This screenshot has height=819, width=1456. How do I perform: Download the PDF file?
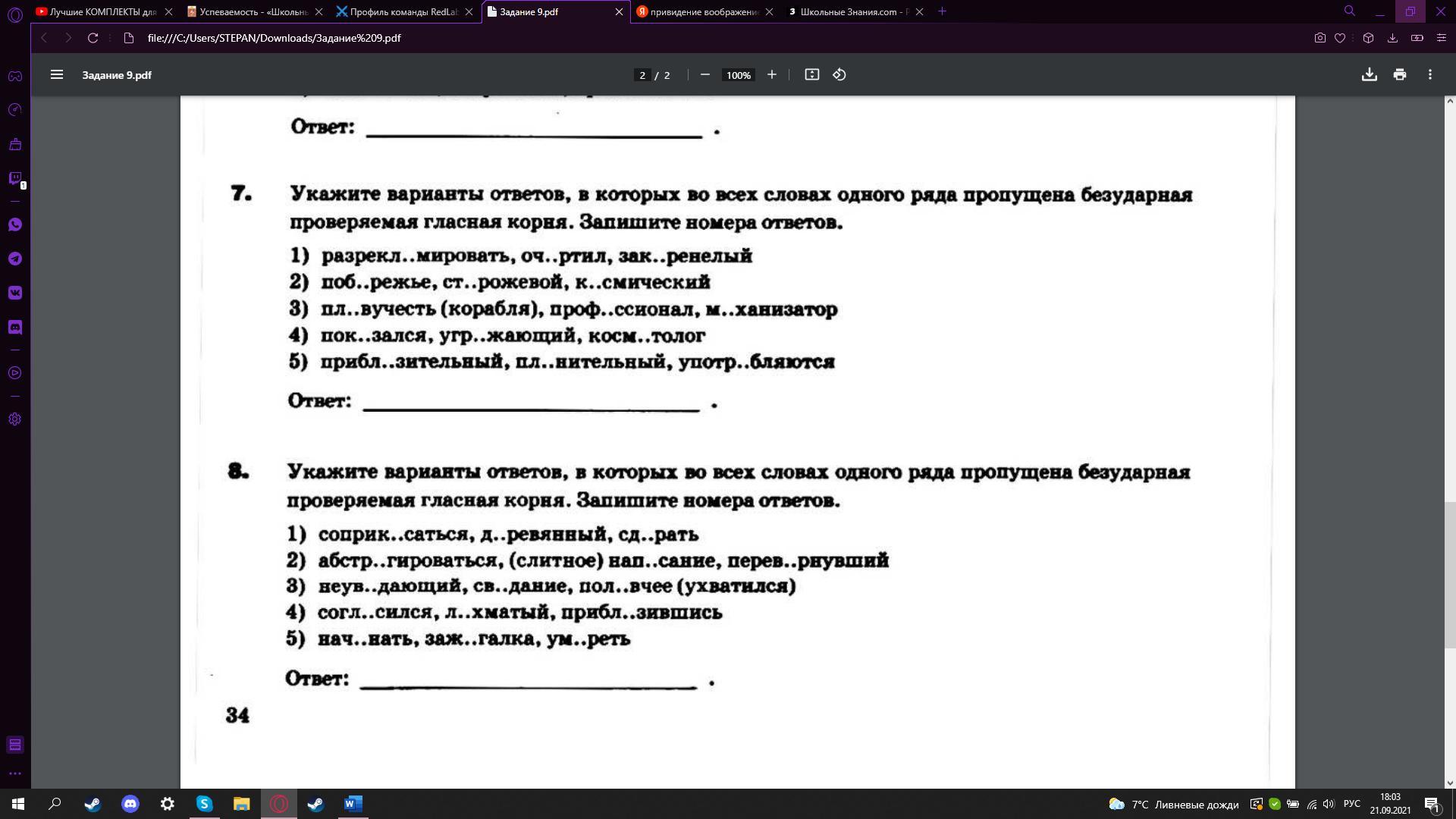point(1369,74)
